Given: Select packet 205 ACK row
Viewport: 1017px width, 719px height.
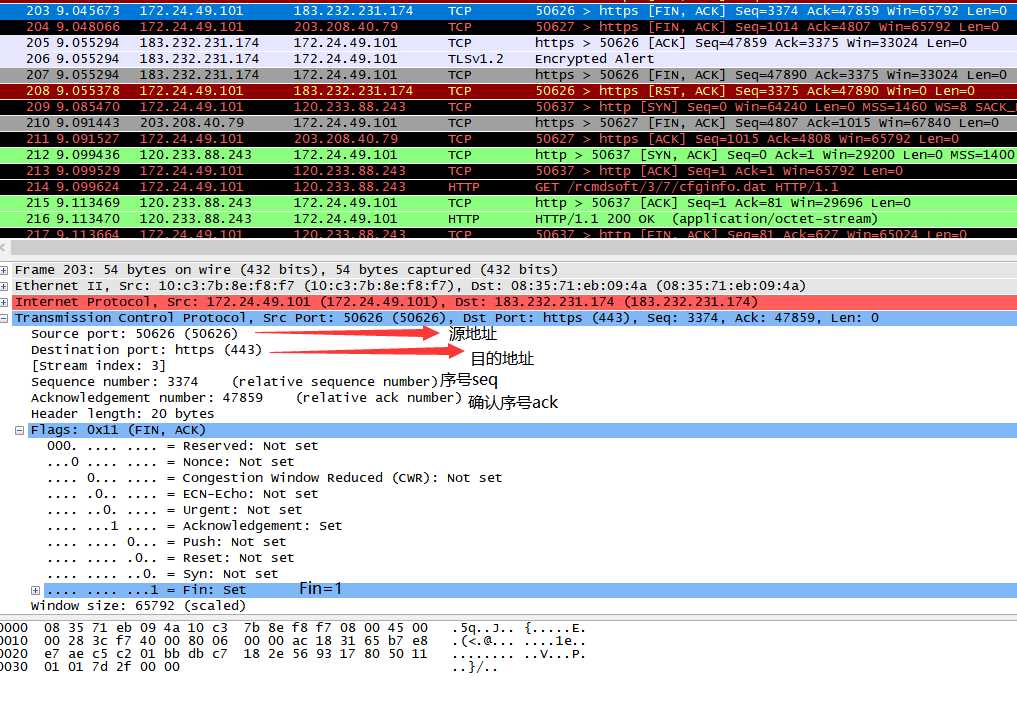Looking at the screenshot, I should tap(508, 43).
